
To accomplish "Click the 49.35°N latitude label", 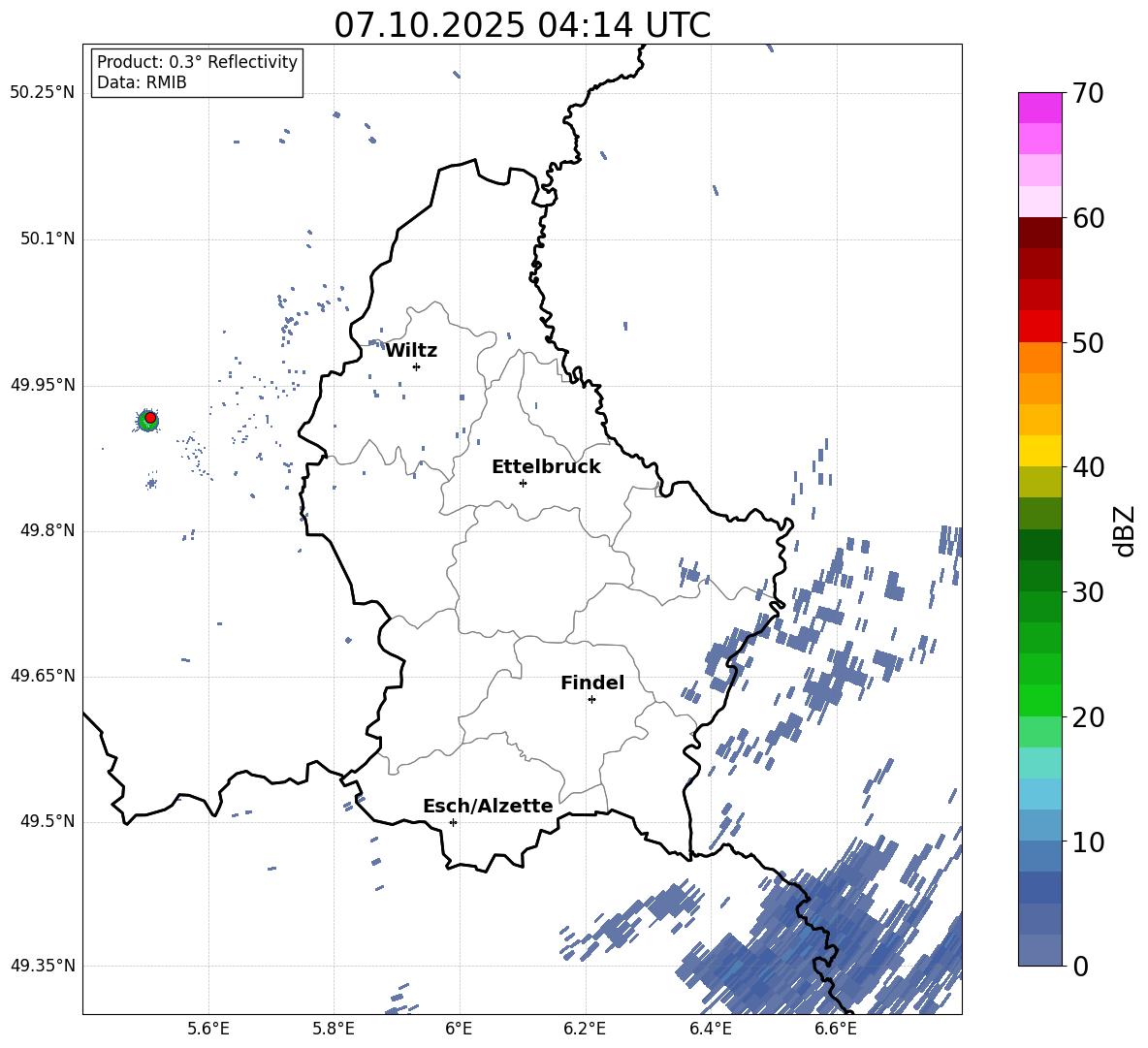I will point(43,966).
